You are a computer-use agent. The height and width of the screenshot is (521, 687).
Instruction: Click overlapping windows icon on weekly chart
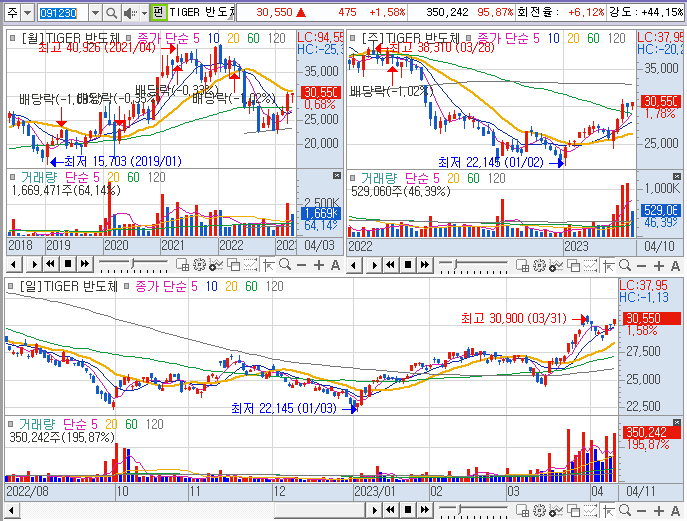click(x=574, y=265)
